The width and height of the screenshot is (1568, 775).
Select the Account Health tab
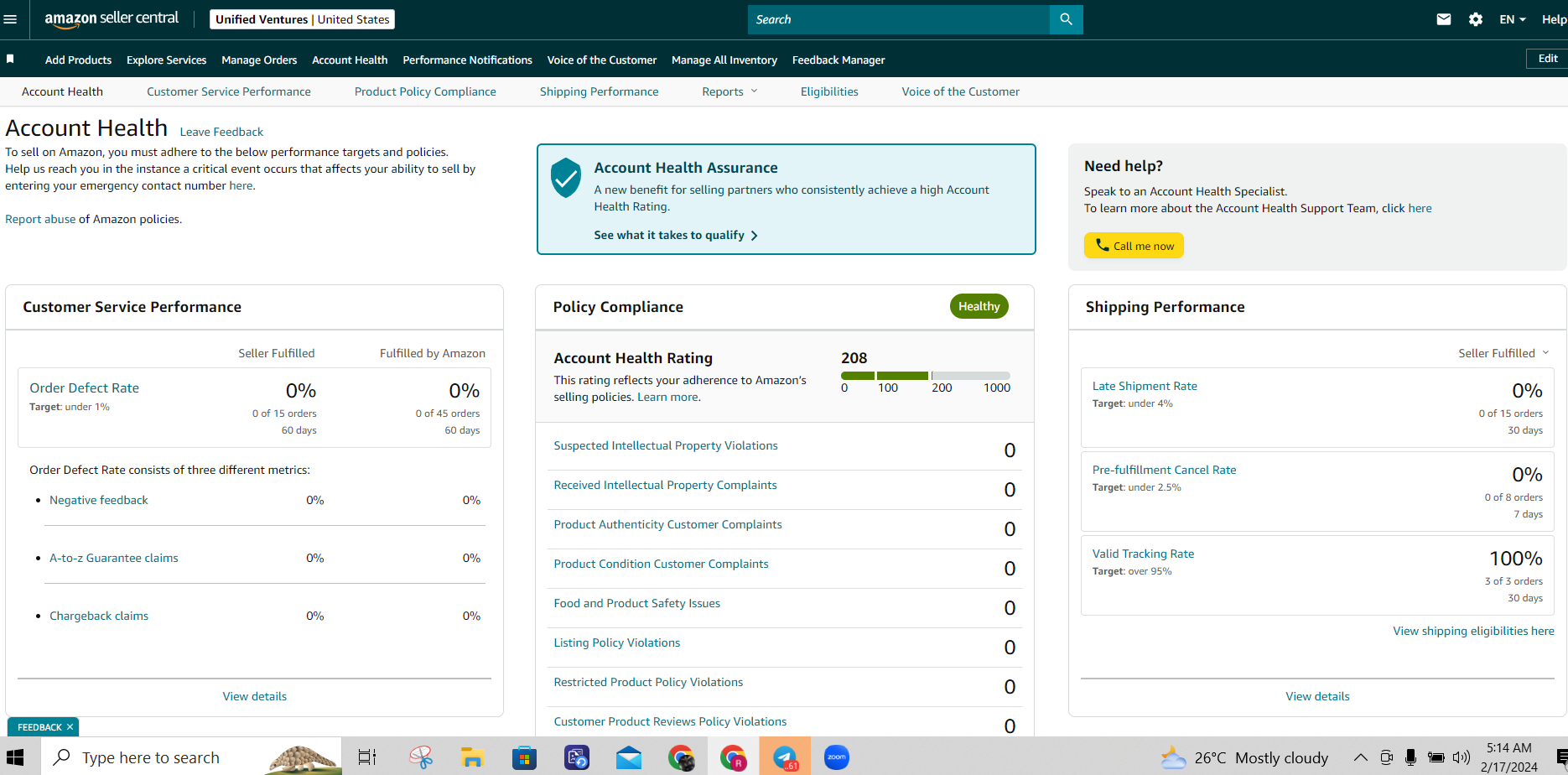(x=62, y=91)
